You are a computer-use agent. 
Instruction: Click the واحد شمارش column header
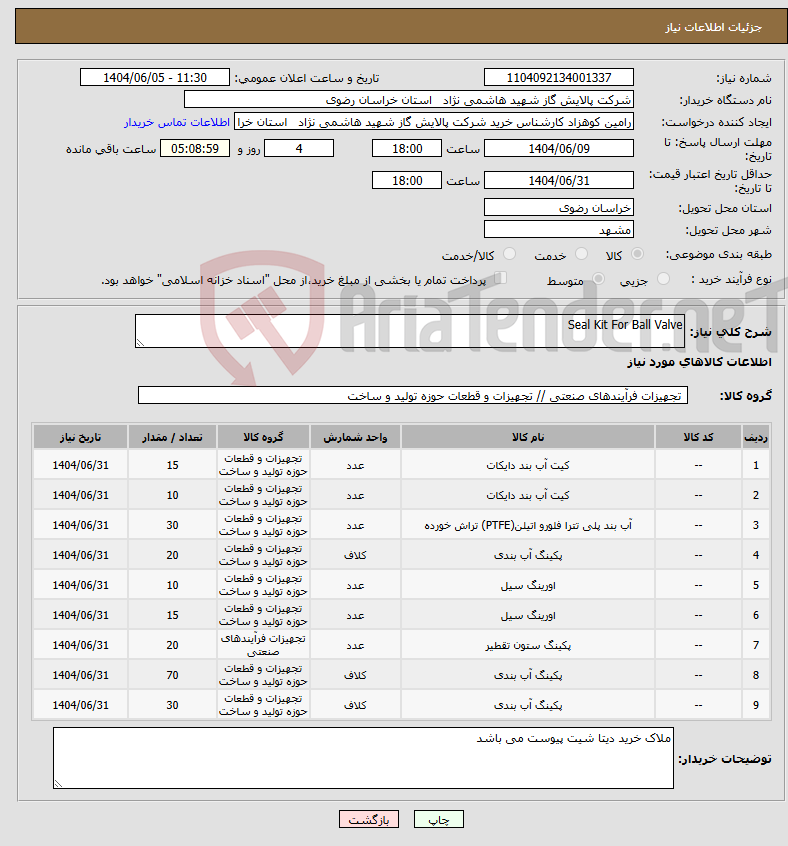point(355,437)
